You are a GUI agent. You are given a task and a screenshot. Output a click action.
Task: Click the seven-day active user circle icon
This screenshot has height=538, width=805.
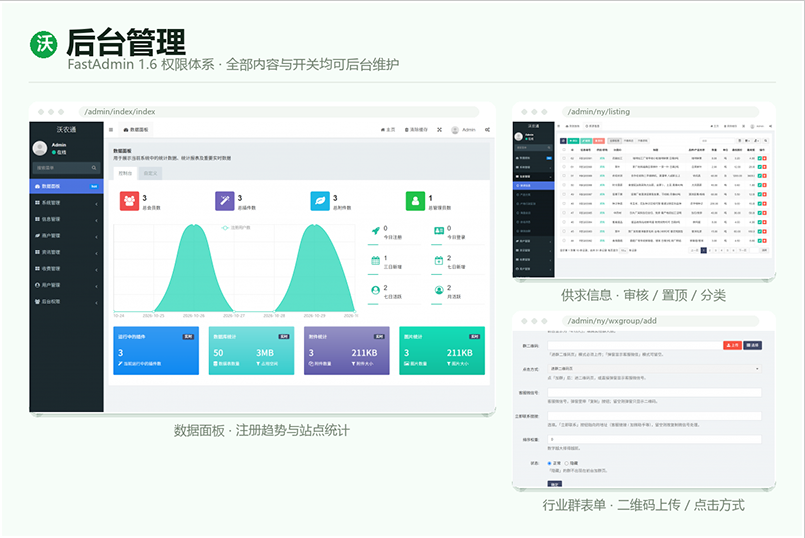click(375, 290)
